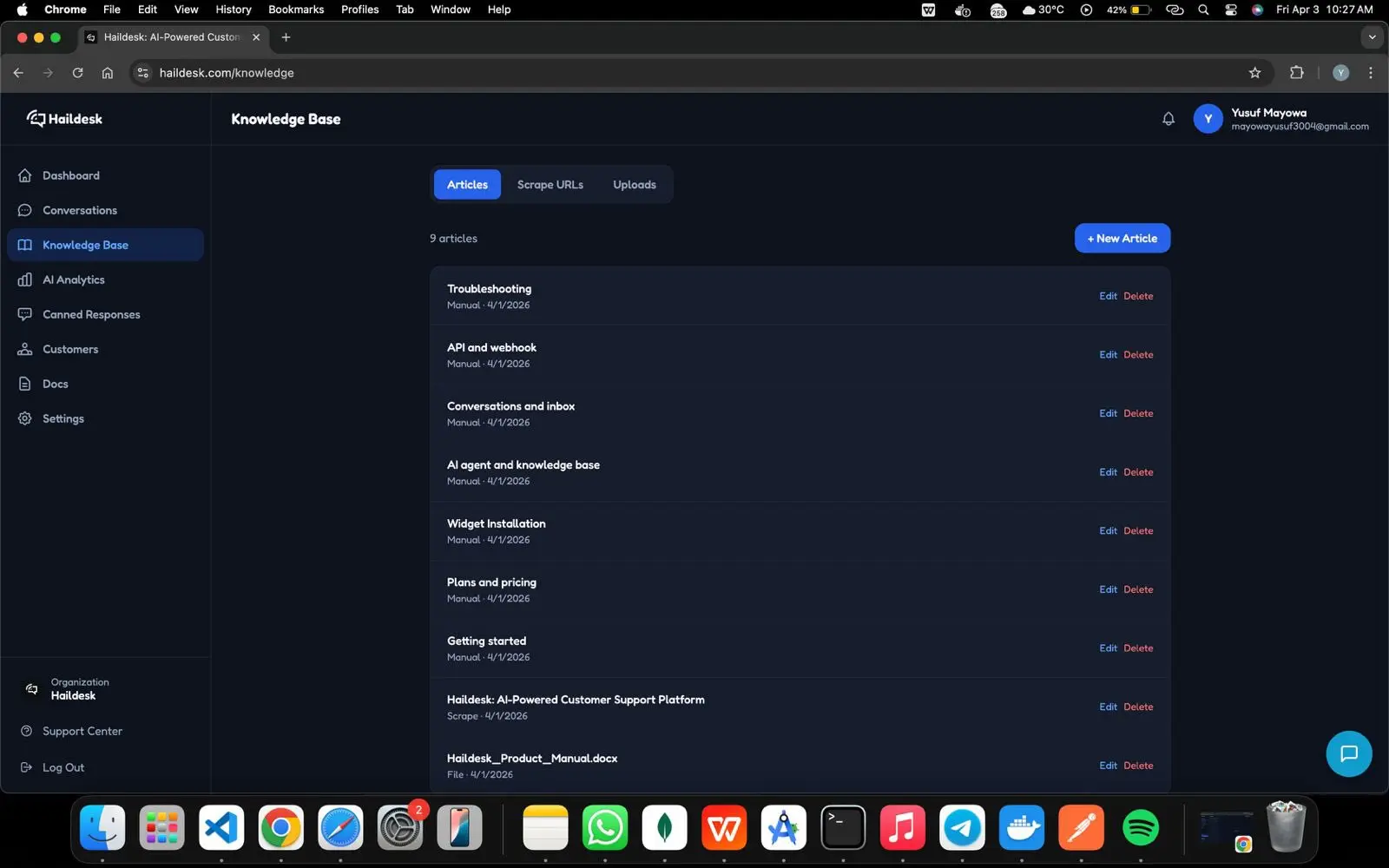
Task: Delete AI agent and knowledge base article
Action: [x=1138, y=472]
